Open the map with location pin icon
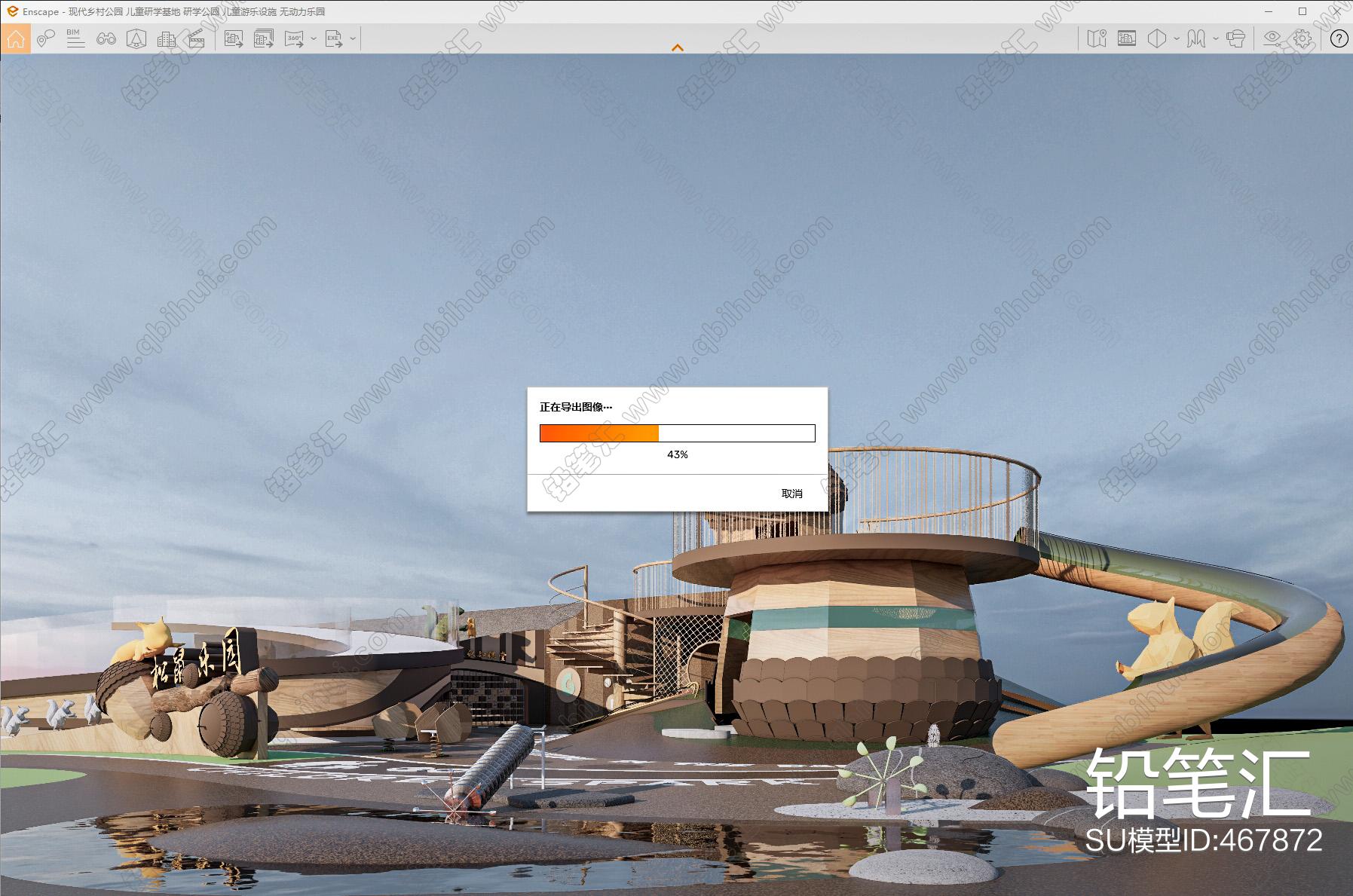Image resolution: width=1353 pixels, height=896 pixels. (1097, 38)
